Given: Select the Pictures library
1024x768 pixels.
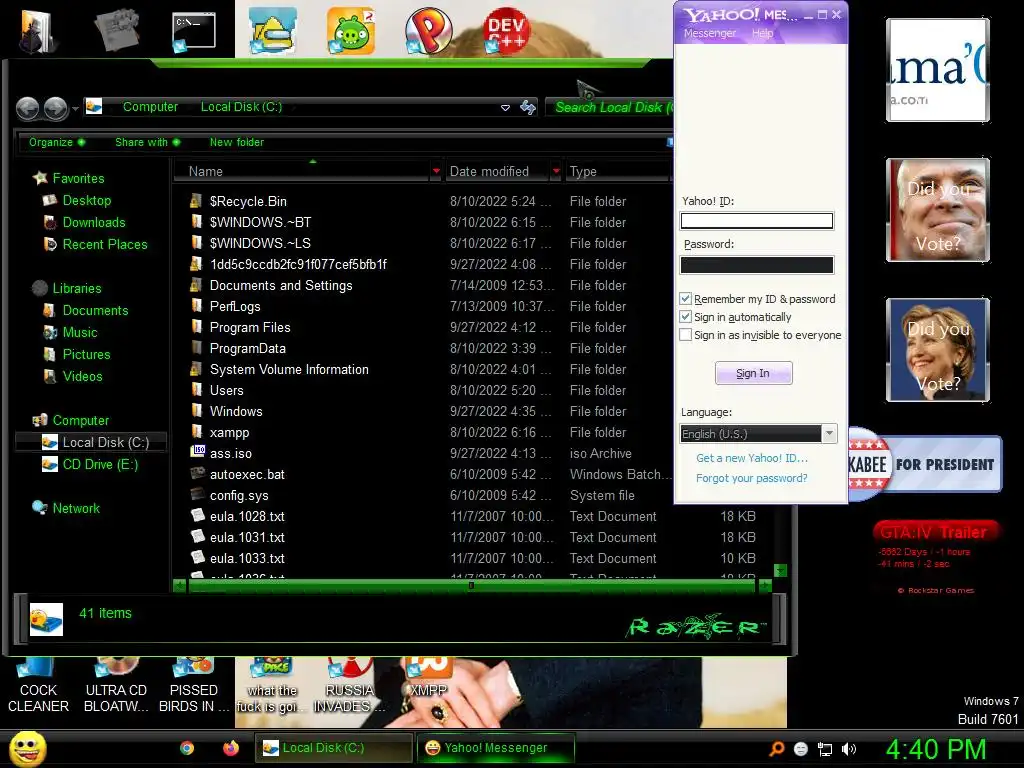Looking at the screenshot, I should tap(86, 355).
